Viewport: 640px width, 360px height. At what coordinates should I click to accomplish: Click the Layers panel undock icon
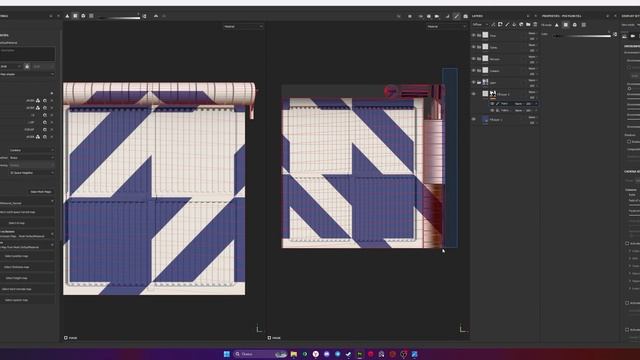click(528, 16)
